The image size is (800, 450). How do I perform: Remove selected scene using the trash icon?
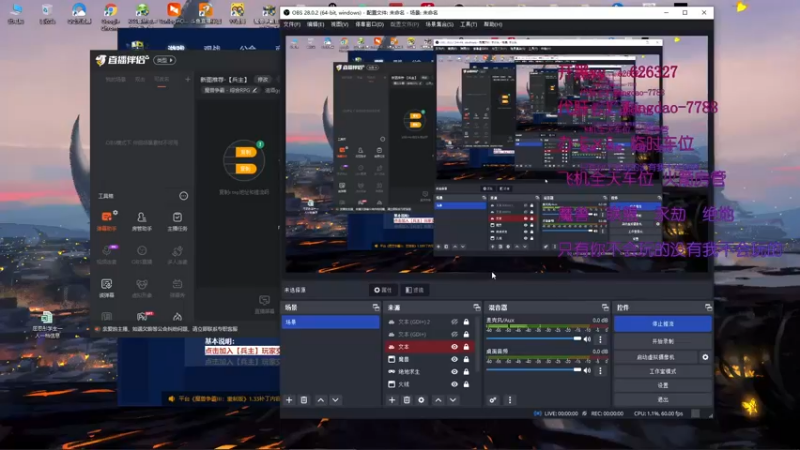[304, 400]
